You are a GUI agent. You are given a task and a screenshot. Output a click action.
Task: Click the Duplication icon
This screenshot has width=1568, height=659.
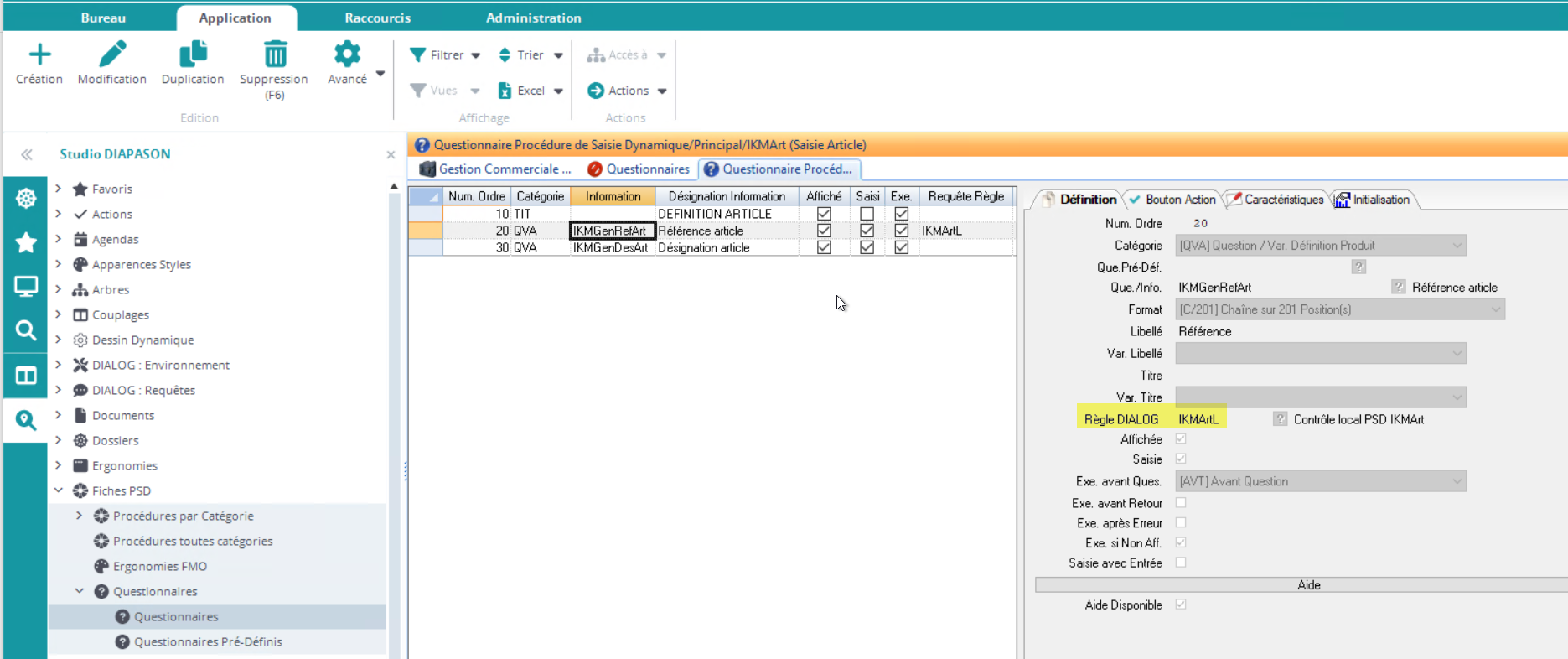193,55
